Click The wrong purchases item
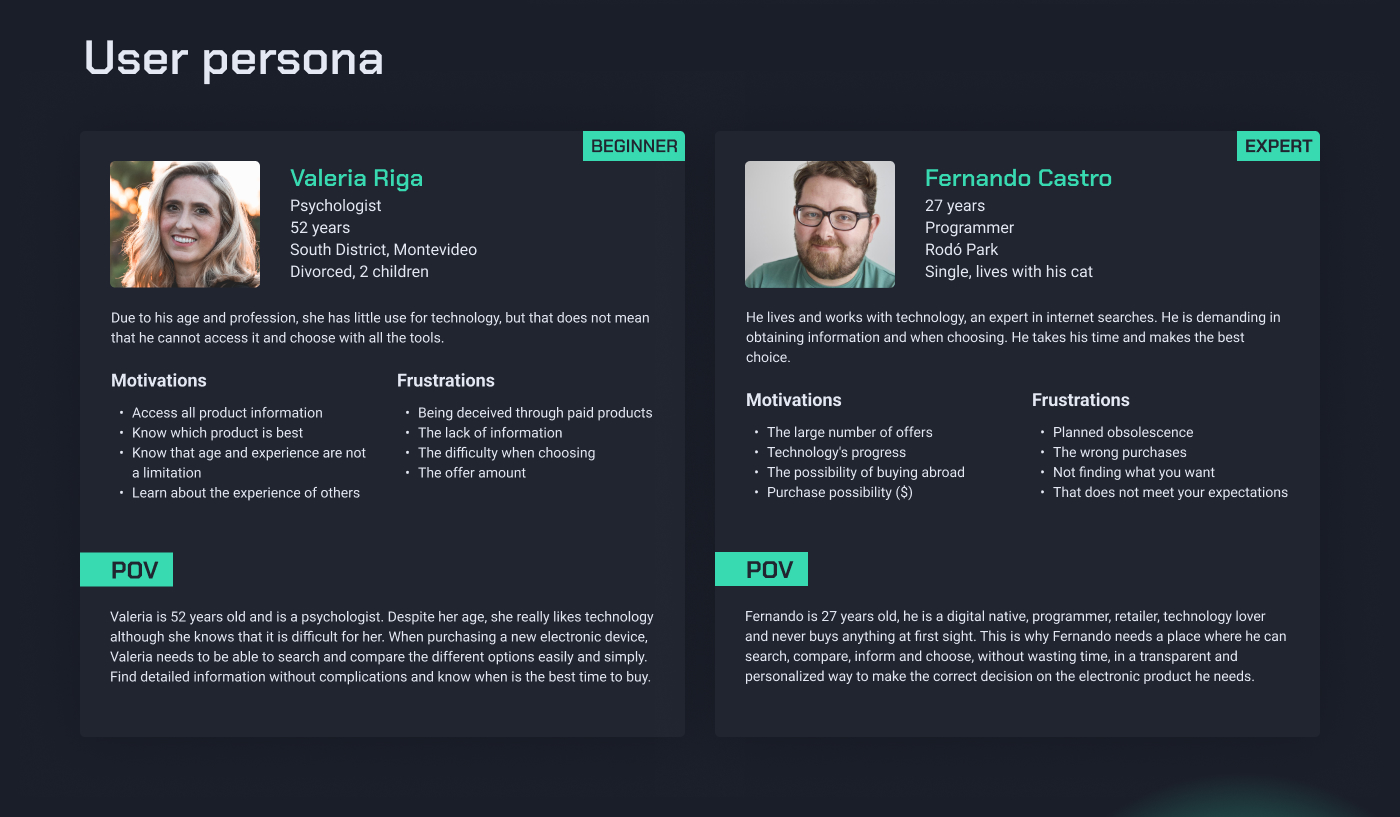This screenshot has height=817, width=1400. click(1120, 453)
